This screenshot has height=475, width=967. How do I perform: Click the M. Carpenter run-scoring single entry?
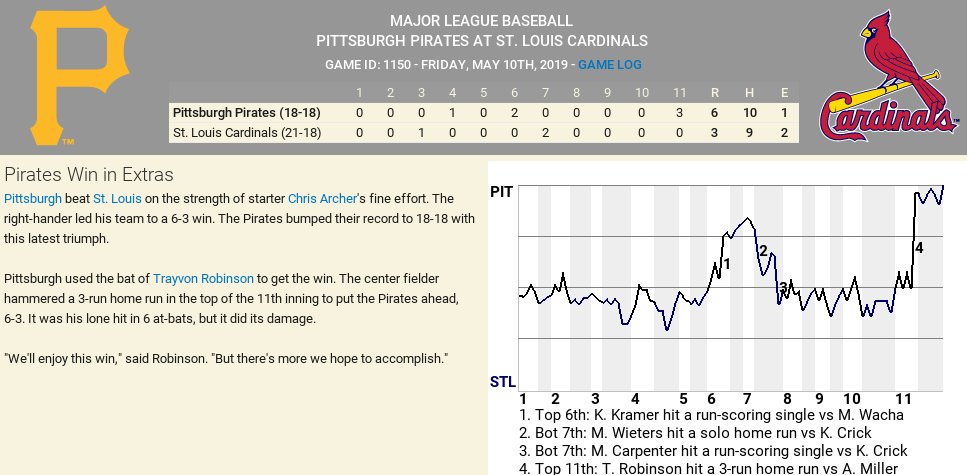713,451
